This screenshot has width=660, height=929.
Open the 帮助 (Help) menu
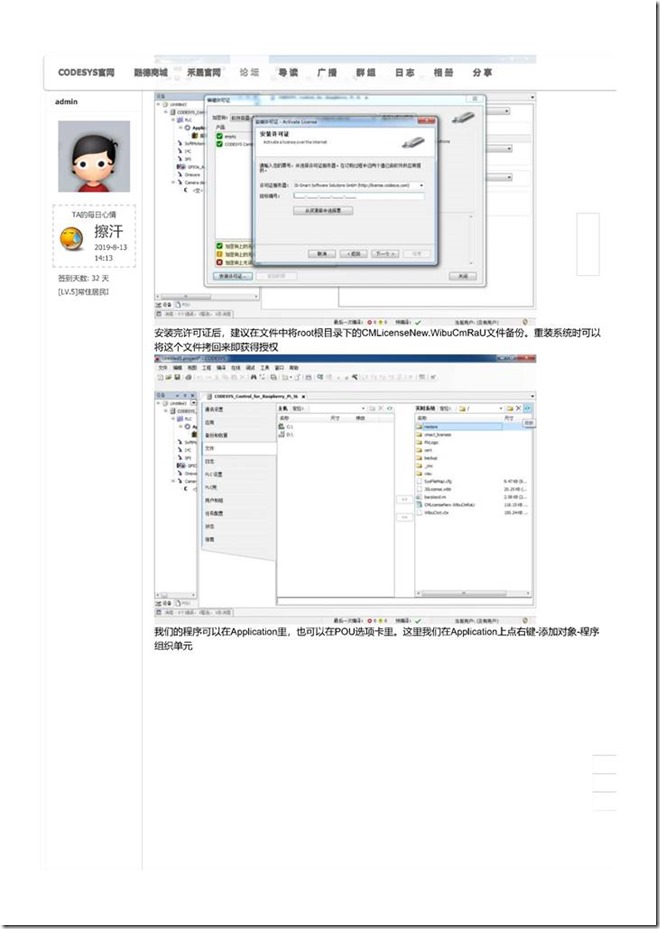[x=294, y=368]
